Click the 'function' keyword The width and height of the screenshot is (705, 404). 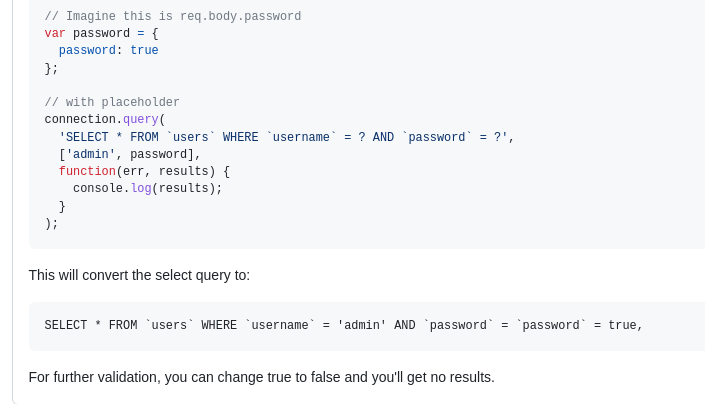87,171
